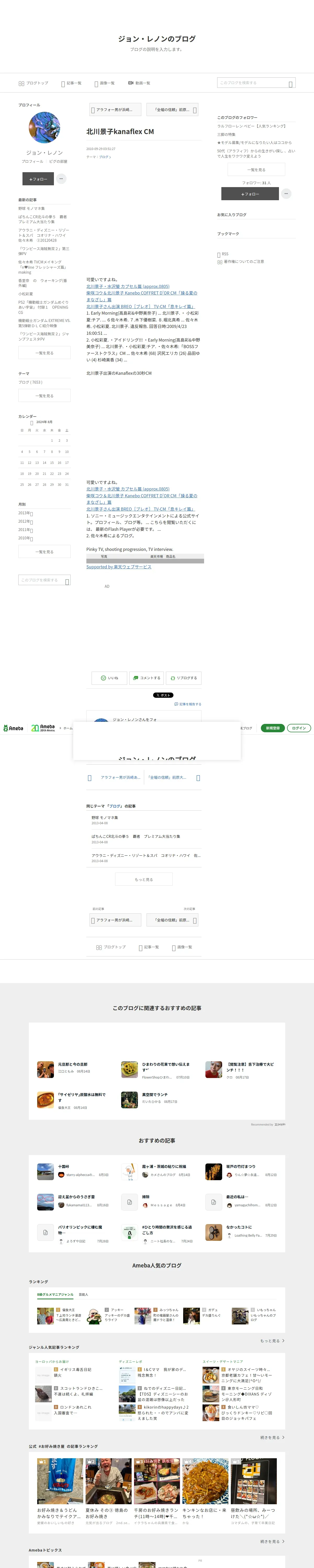This screenshot has height=1568, width=314.
Task: Open the more-options dots beside the follower-count フォロー button
Action: 286,194
